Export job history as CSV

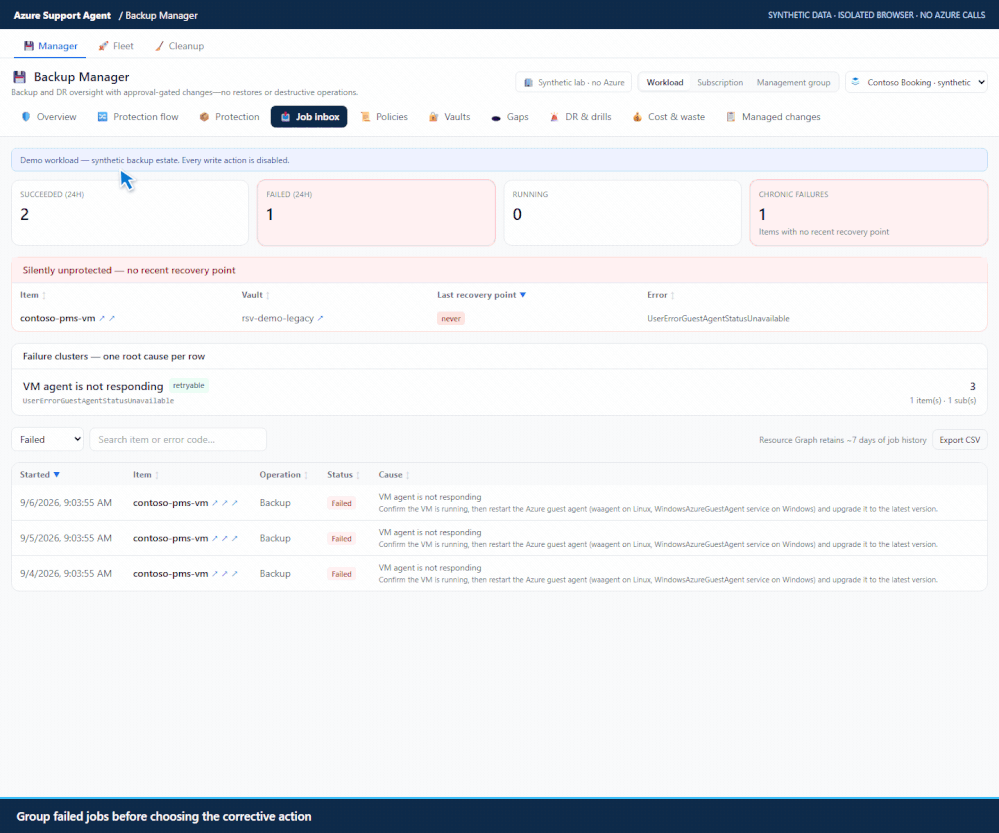pyautogui.click(x=959, y=440)
